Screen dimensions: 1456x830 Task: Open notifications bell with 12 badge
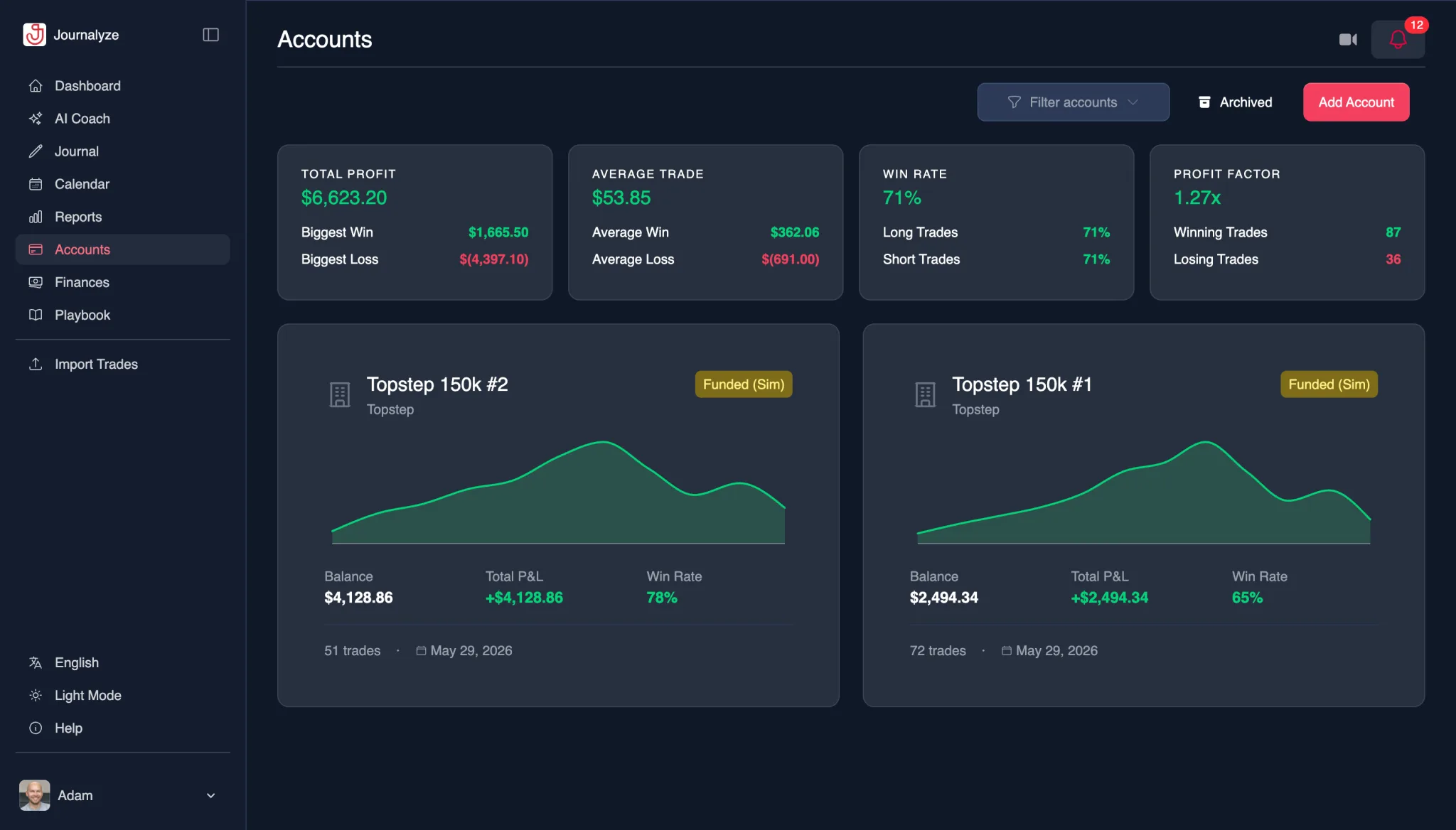pyautogui.click(x=1398, y=40)
